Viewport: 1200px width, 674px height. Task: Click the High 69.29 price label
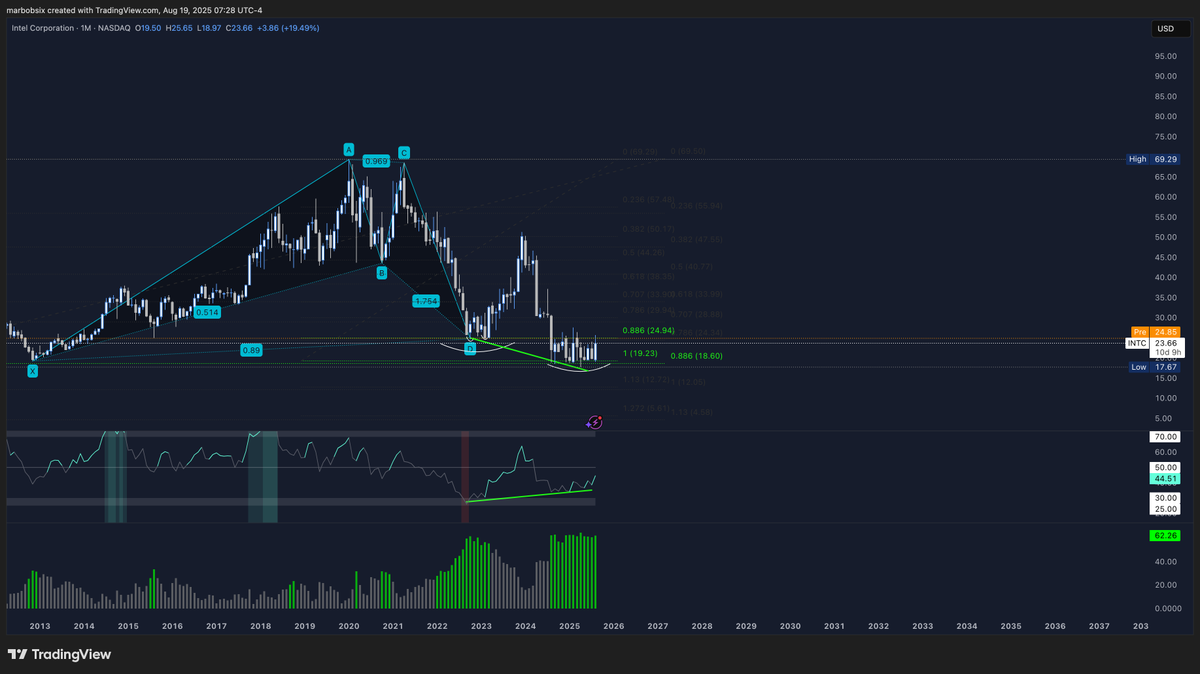click(x=1152, y=159)
